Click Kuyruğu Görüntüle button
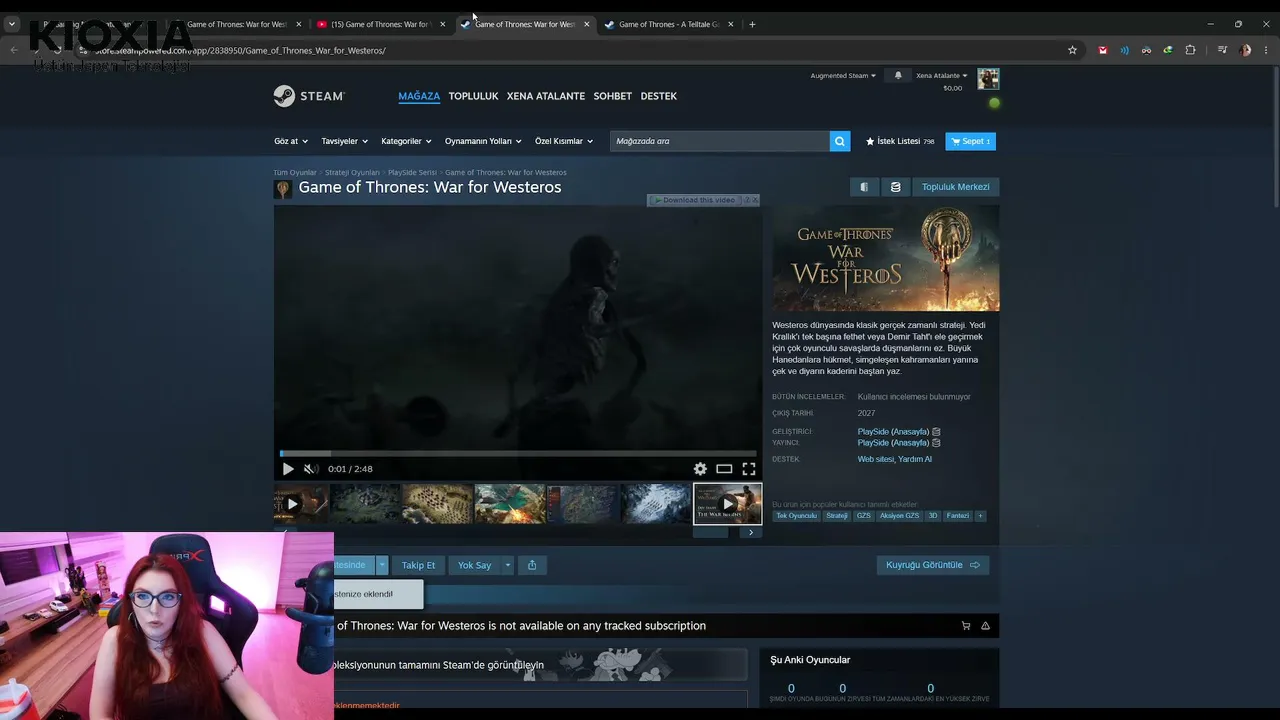The width and height of the screenshot is (1280, 720). (x=933, y=565)
